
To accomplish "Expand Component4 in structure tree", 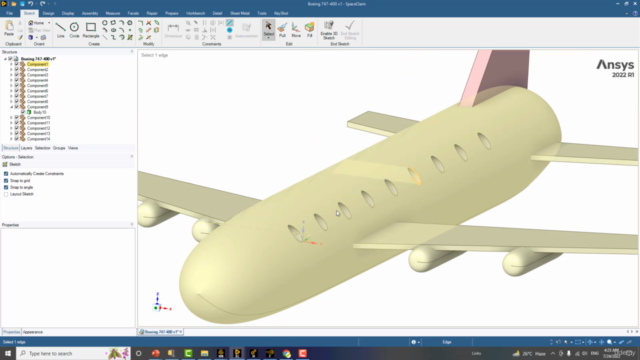I will pyautogui.click(x=11, y=80).
